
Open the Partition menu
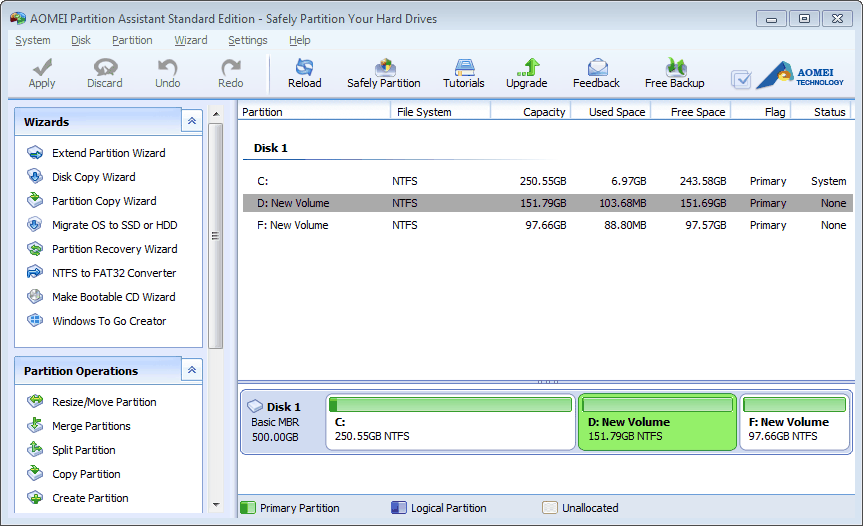(x=132, y=40)
